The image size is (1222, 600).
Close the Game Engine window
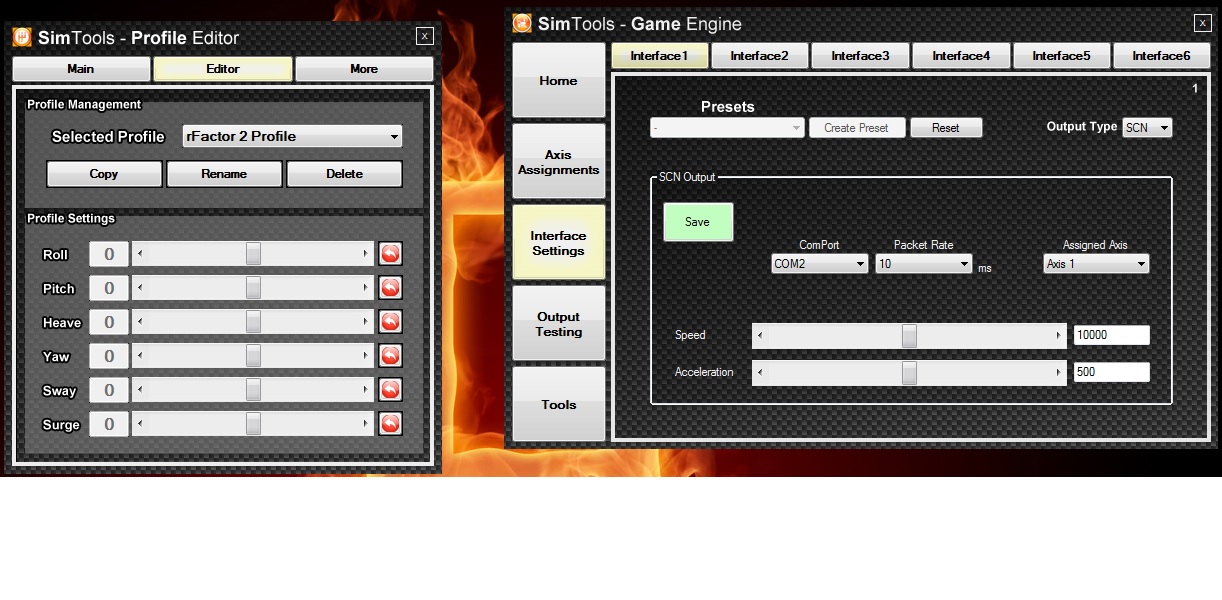pos(1203,23)
